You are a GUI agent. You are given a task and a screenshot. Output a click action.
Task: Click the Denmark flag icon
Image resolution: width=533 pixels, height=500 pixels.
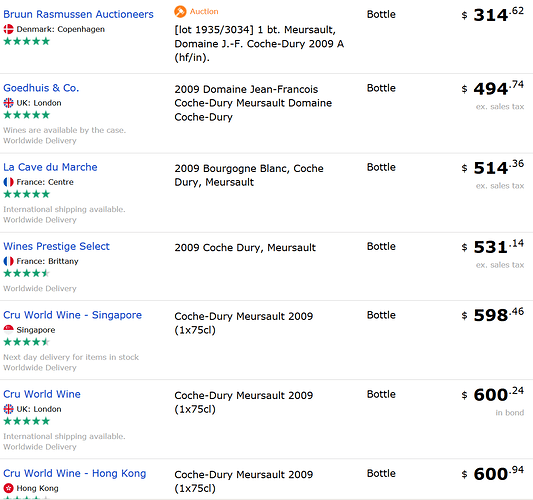(8, 29)
